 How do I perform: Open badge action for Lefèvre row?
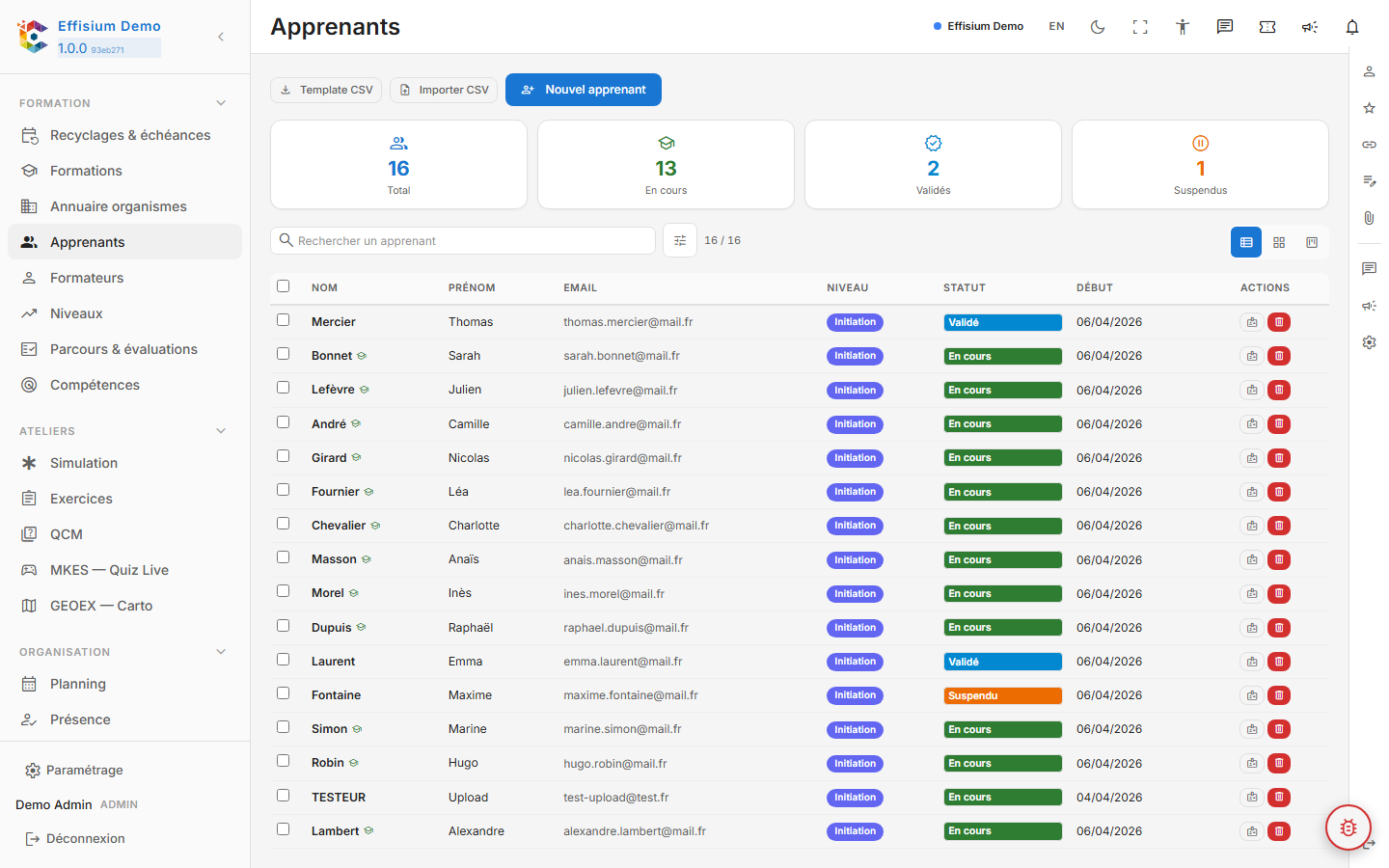1252,391
